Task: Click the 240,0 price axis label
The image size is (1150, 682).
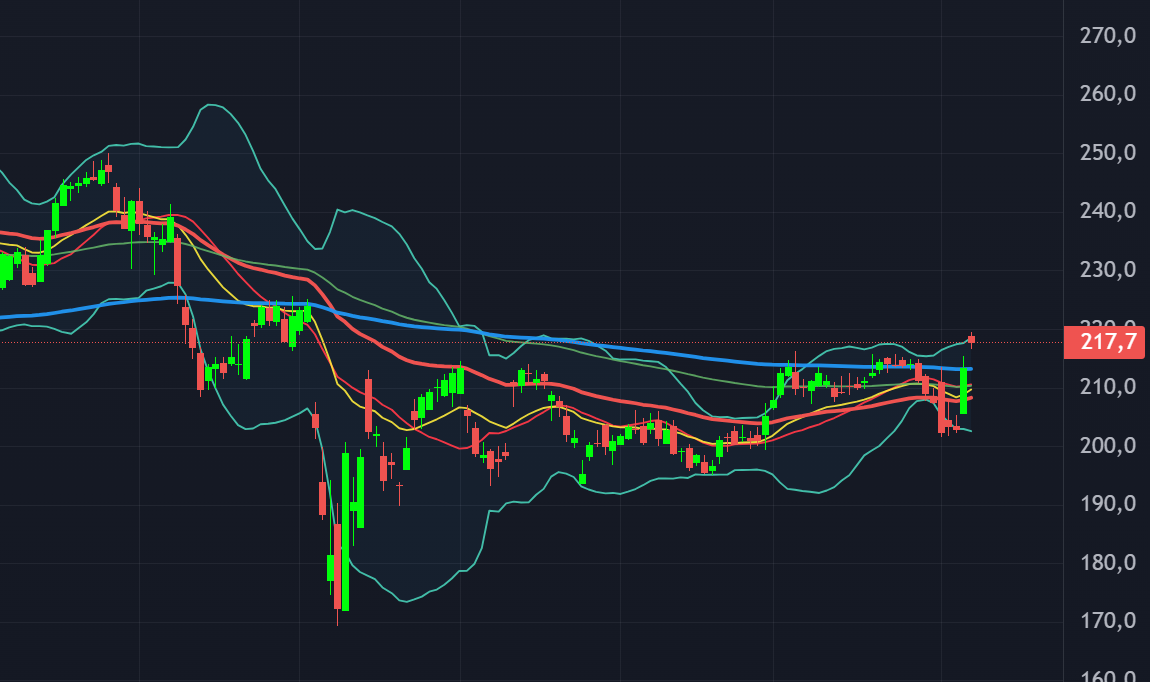Action: [x=1108, y=211]
